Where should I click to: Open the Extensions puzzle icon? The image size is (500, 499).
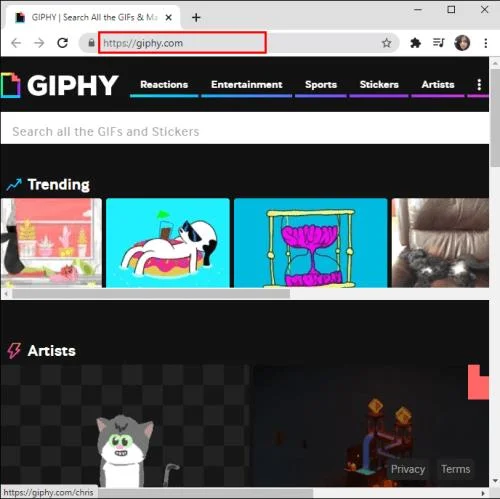(415, 43)
